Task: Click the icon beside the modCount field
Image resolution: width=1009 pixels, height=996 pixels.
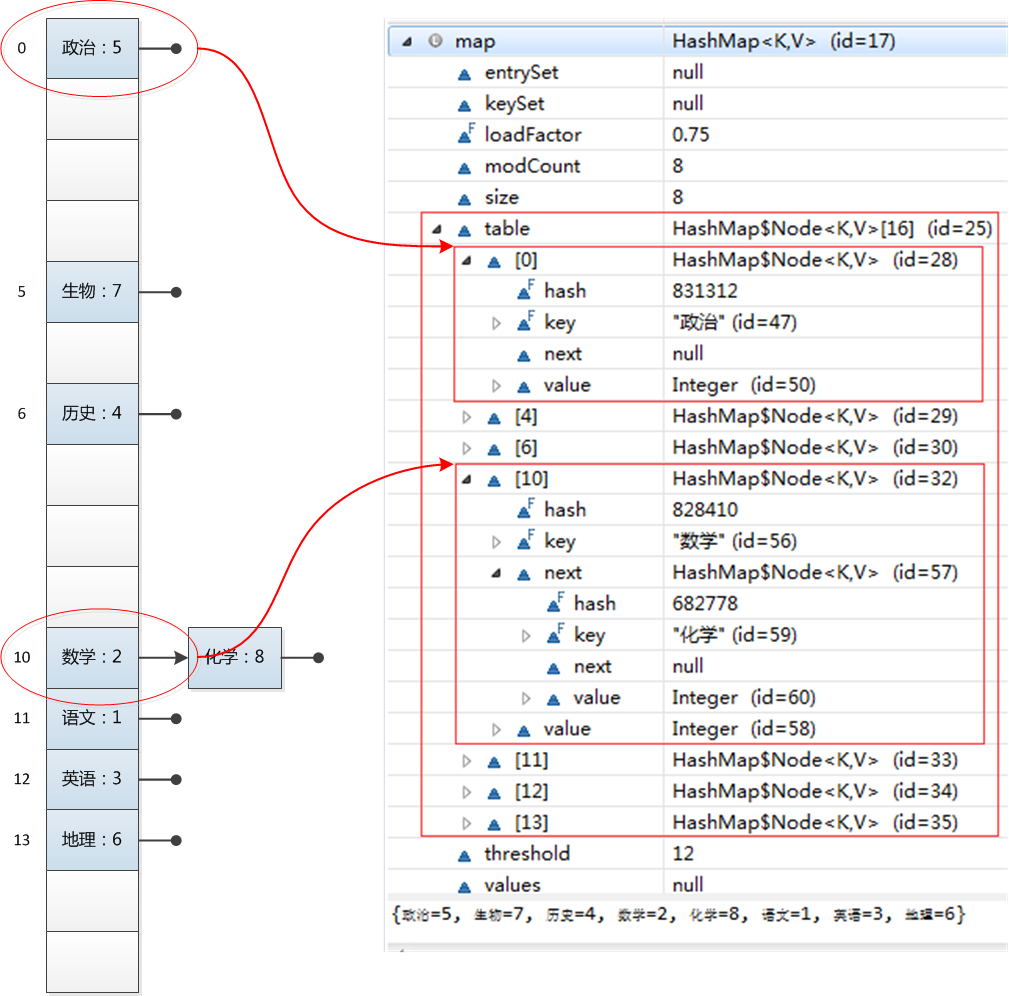Action: (465, 166)
